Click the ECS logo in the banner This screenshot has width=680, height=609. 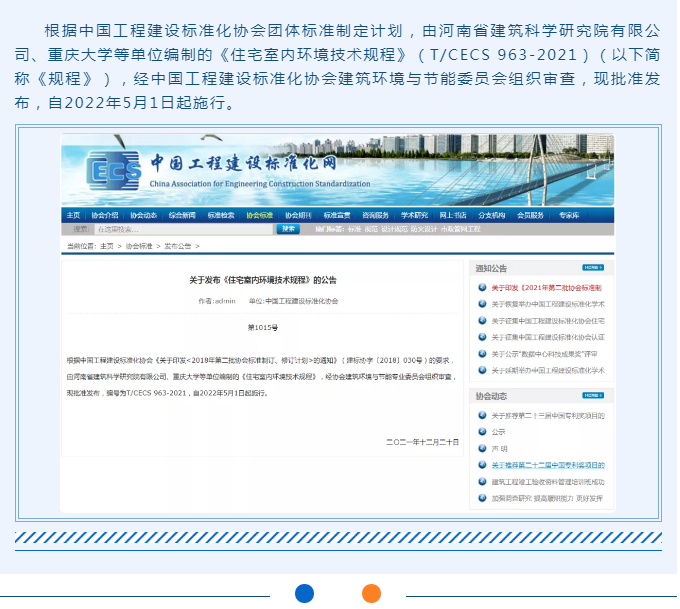coord(114,171)
